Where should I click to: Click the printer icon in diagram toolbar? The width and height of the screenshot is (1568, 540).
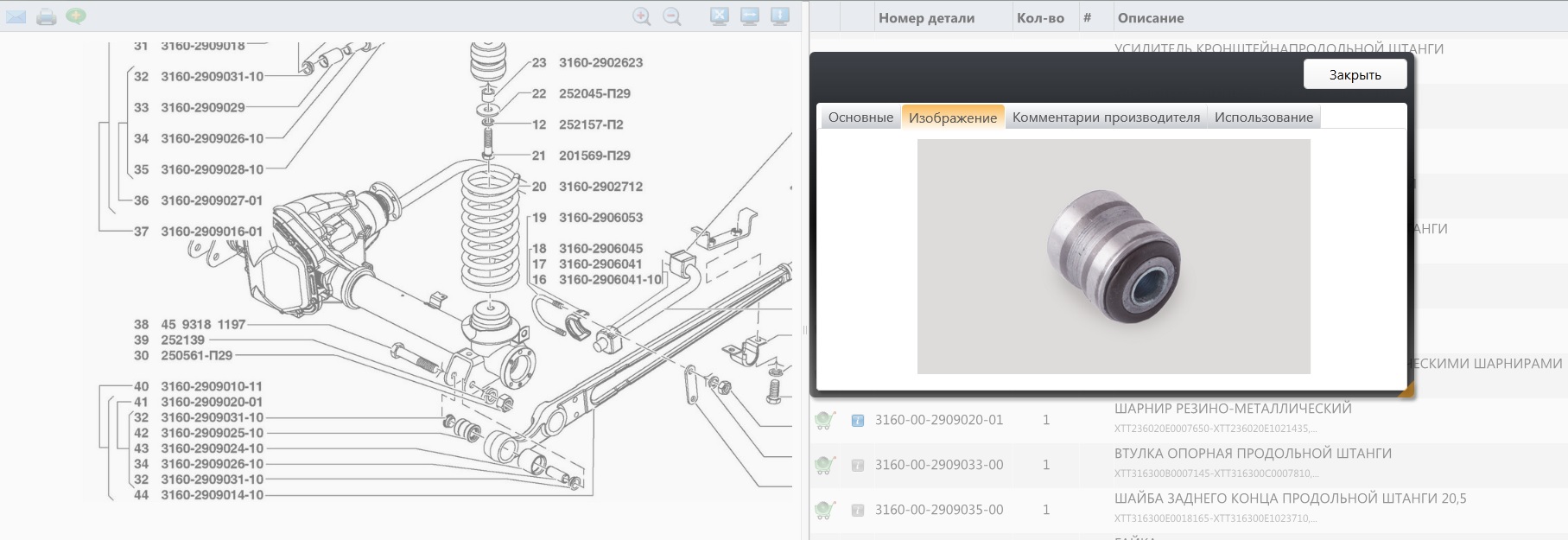click(x=47, y=16)
